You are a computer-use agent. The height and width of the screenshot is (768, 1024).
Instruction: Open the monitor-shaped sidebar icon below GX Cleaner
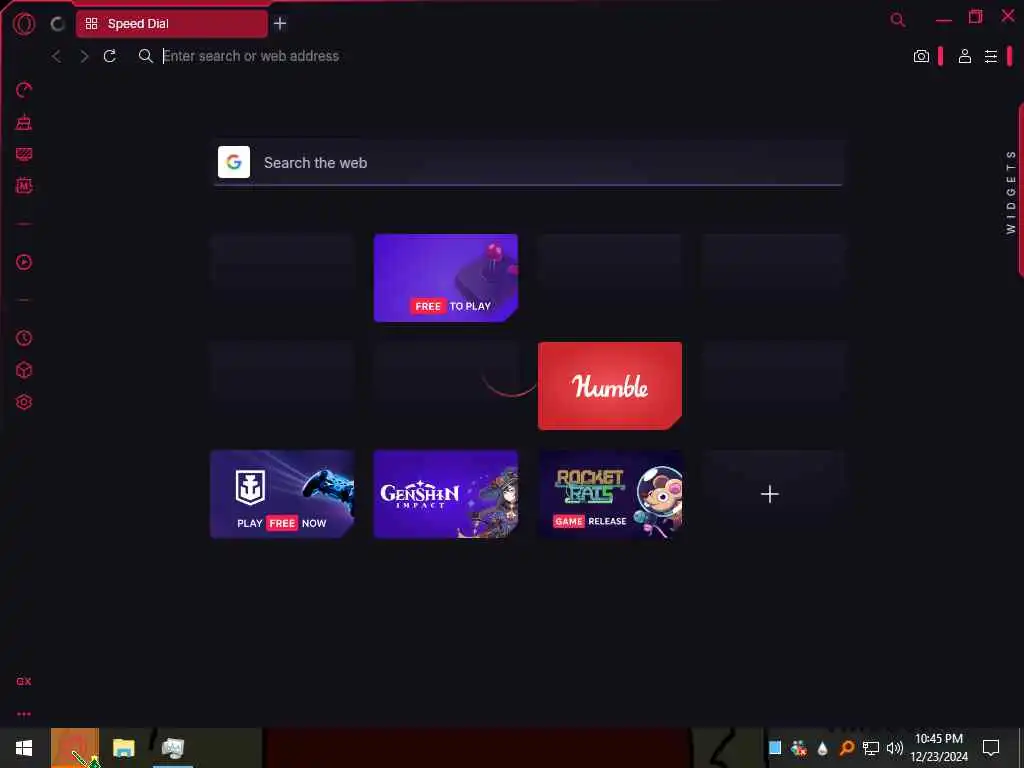click(x=24, y=154)
